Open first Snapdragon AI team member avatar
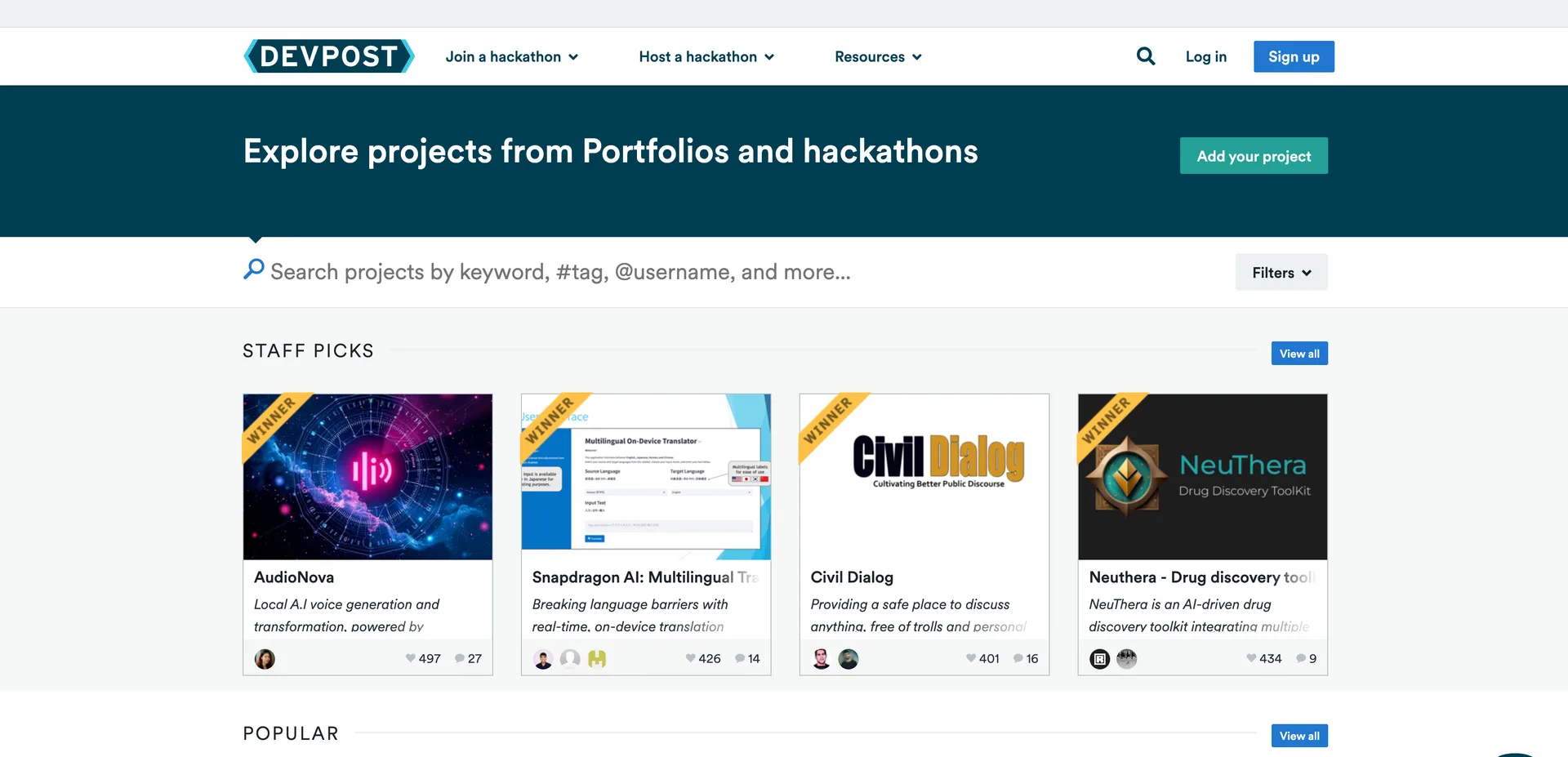 click(543, 658)
